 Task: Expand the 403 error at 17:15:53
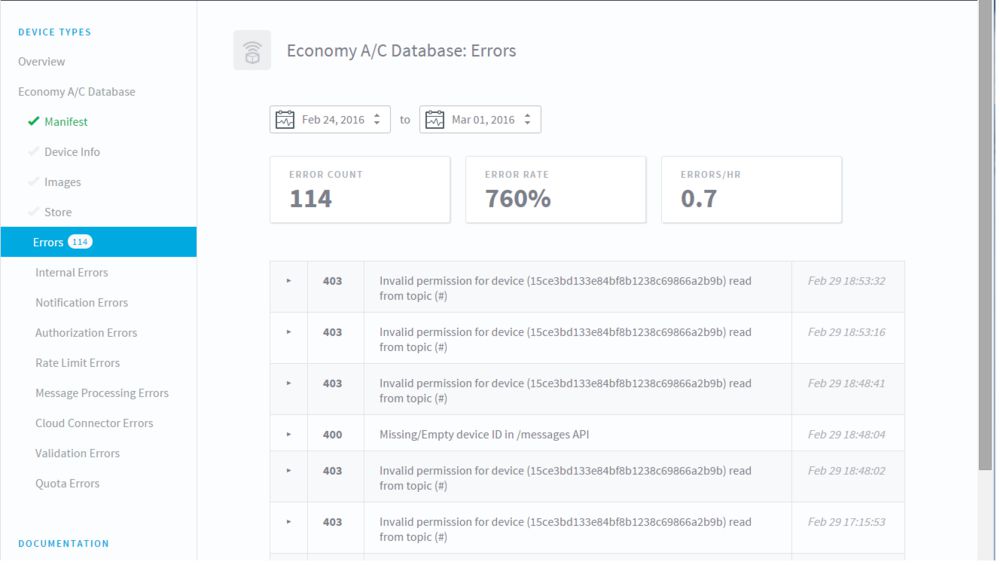290,522
